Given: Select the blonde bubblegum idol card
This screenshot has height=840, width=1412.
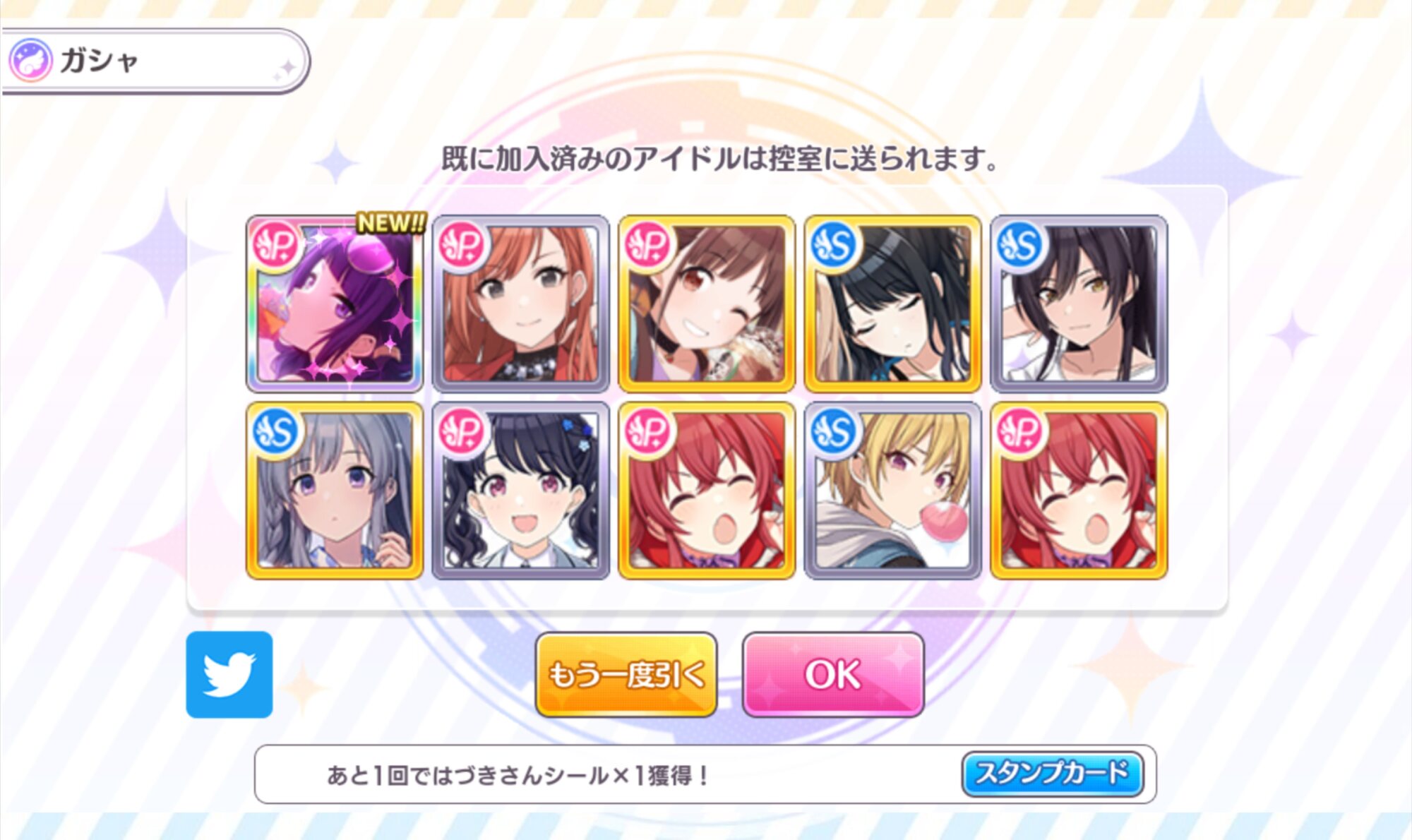Looking at the screenshot, I should coord(893,491).
